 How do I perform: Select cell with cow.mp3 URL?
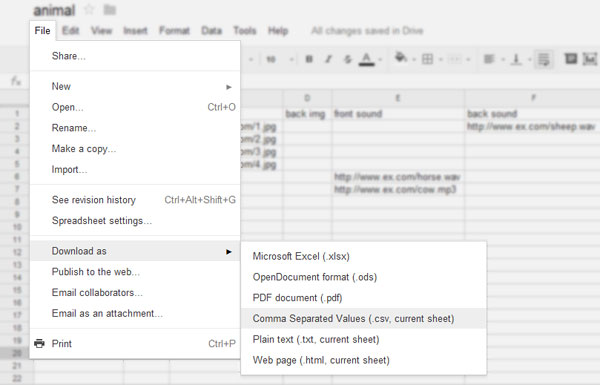tap(398, 189)
